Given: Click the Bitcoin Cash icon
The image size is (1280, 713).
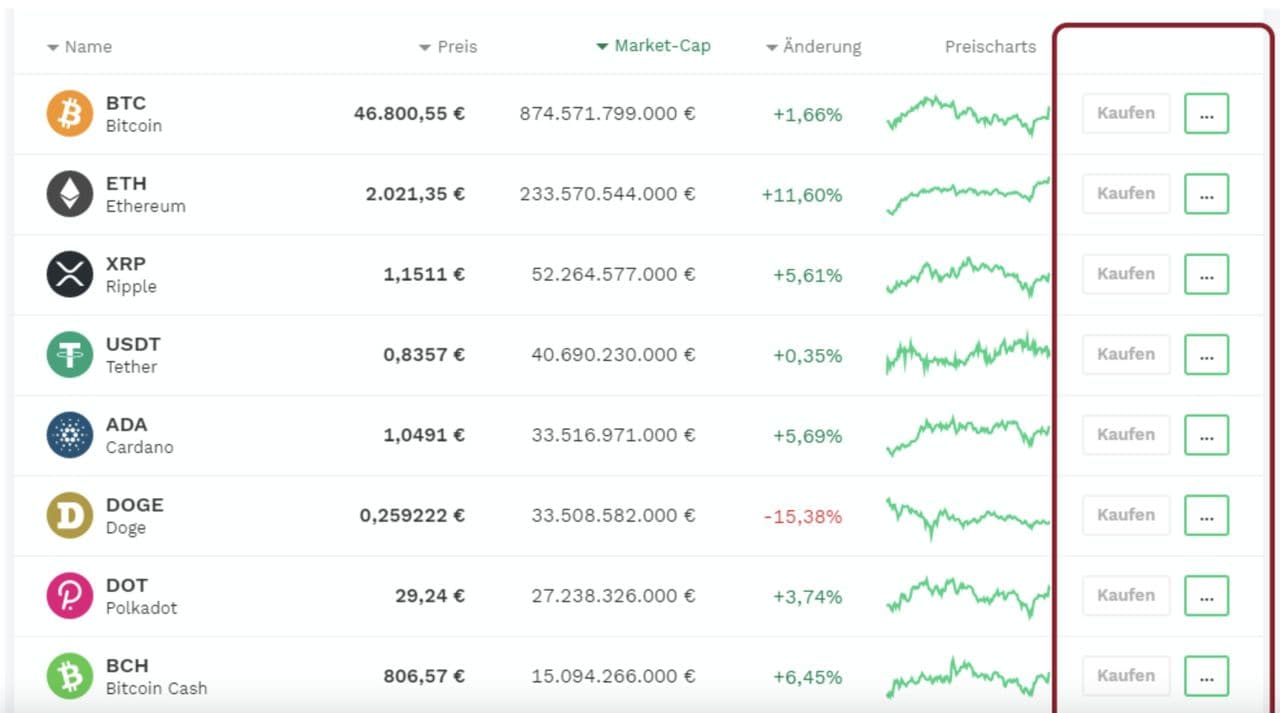Looking at the screenshot, I should click(70, 676).
